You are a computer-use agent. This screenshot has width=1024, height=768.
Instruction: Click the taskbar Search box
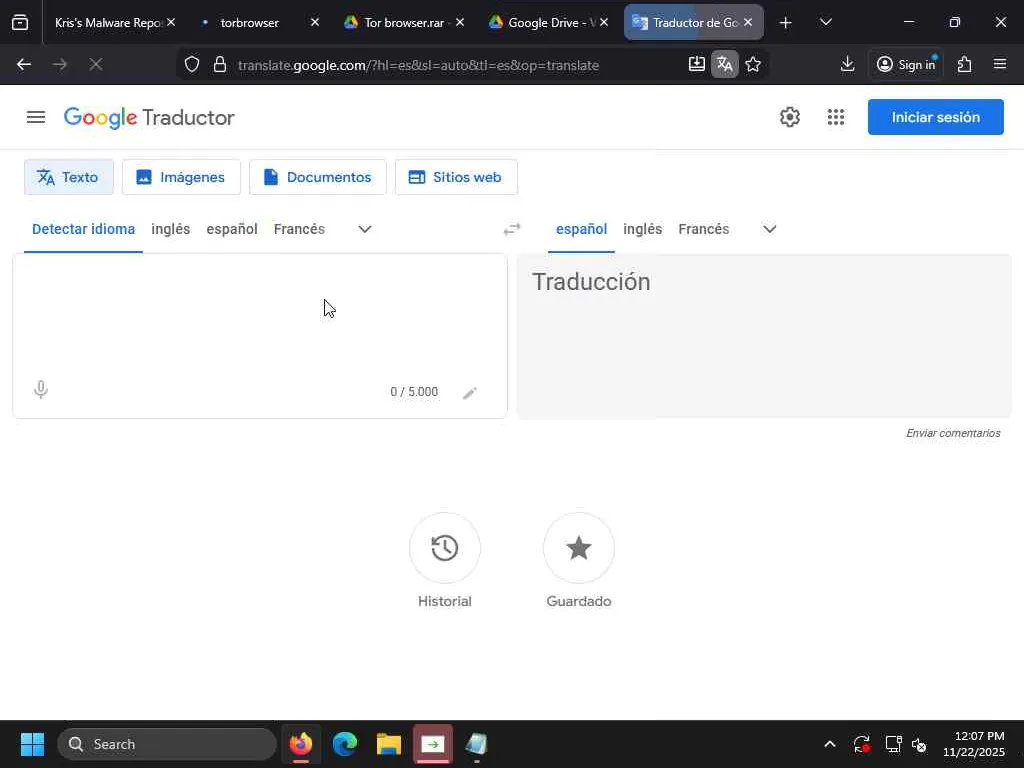pyautogui.click(x=167, y=744)
